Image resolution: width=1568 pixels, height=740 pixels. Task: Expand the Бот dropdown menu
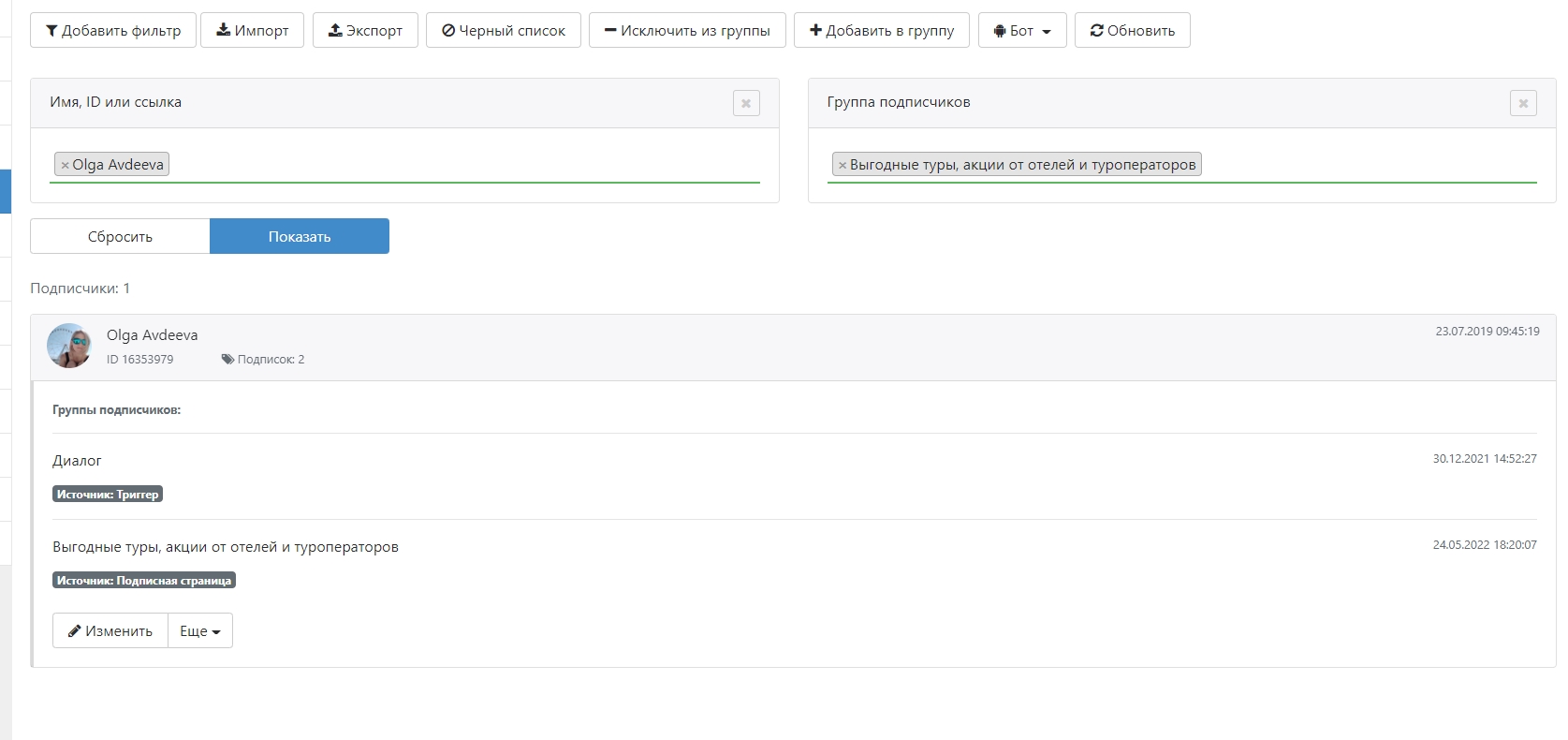[1022, 30]
